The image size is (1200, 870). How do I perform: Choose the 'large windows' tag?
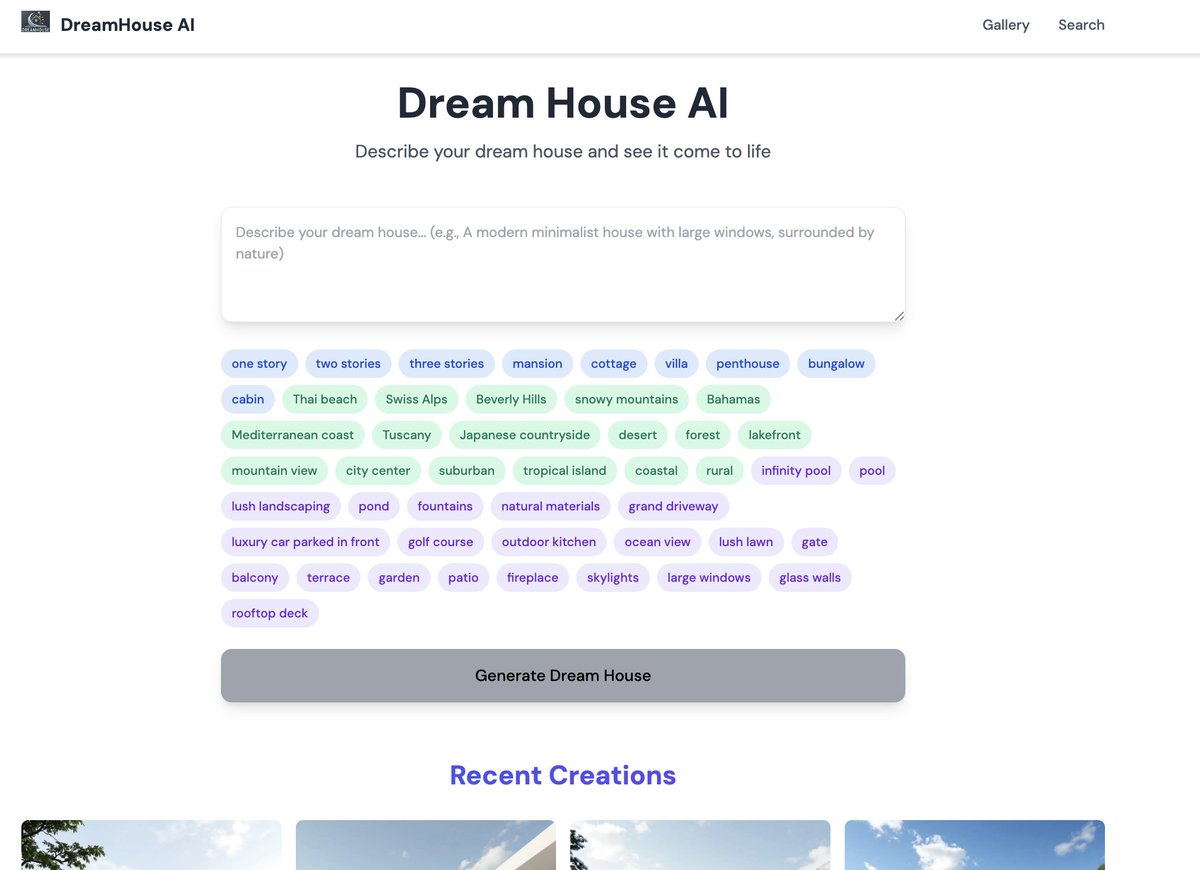point(709,578)
